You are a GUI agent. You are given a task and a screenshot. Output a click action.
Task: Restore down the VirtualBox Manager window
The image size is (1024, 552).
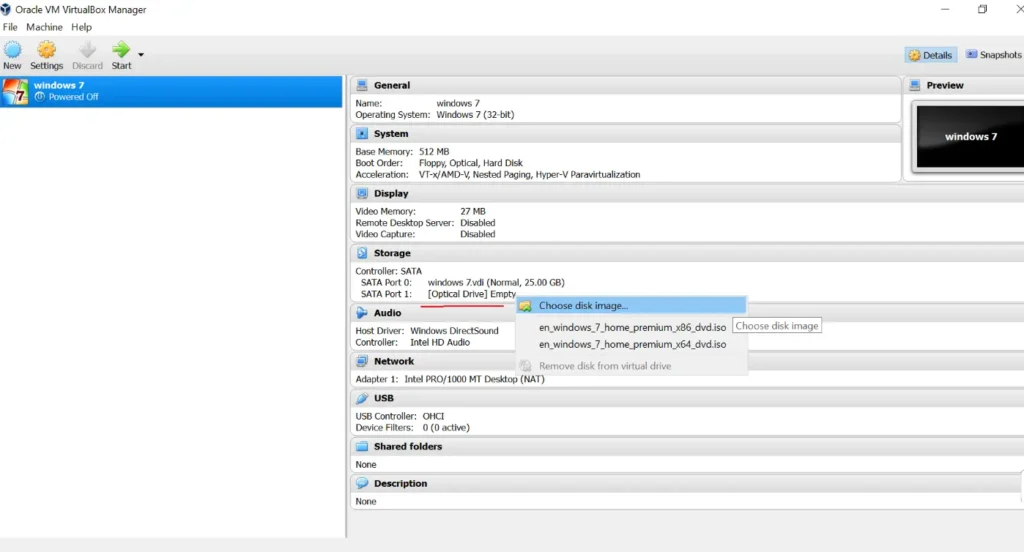(982, 9)
